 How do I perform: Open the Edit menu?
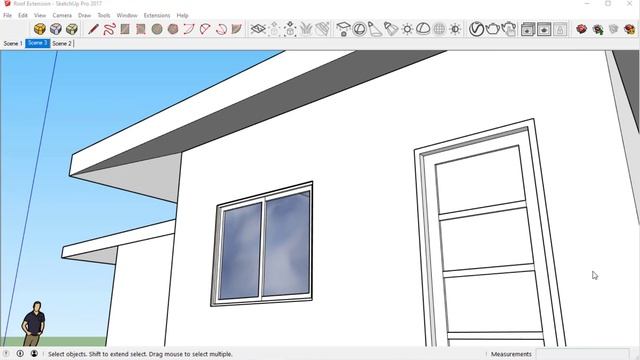tap(23, 15)
